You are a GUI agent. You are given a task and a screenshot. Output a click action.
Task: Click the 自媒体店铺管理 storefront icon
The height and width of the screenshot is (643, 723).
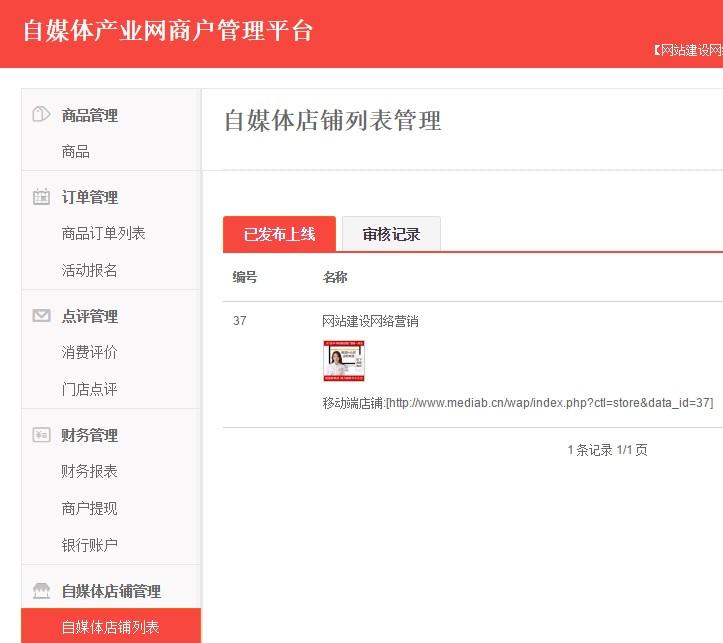(41, 590)
